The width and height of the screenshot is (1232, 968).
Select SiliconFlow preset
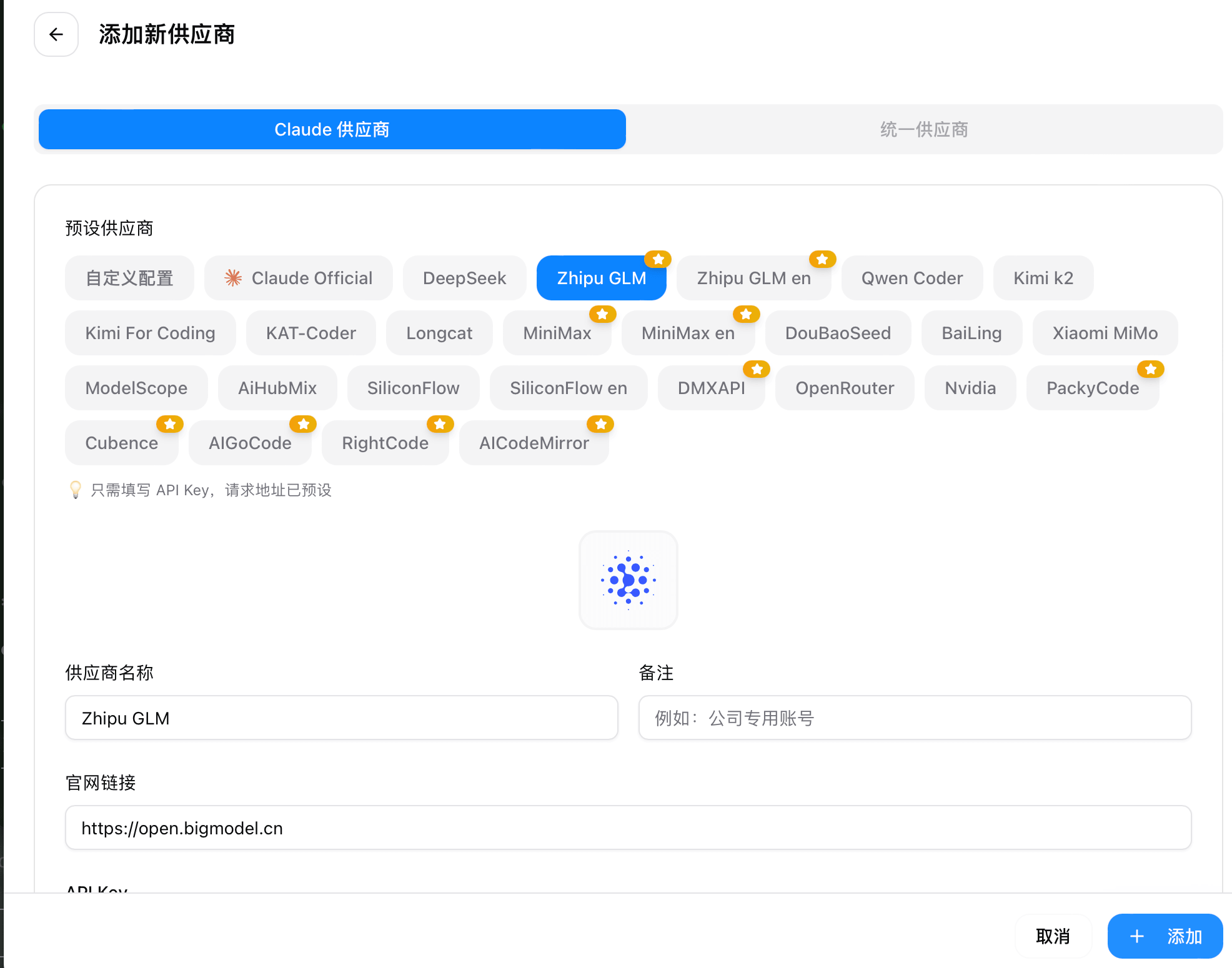click(x=414, y=388)
